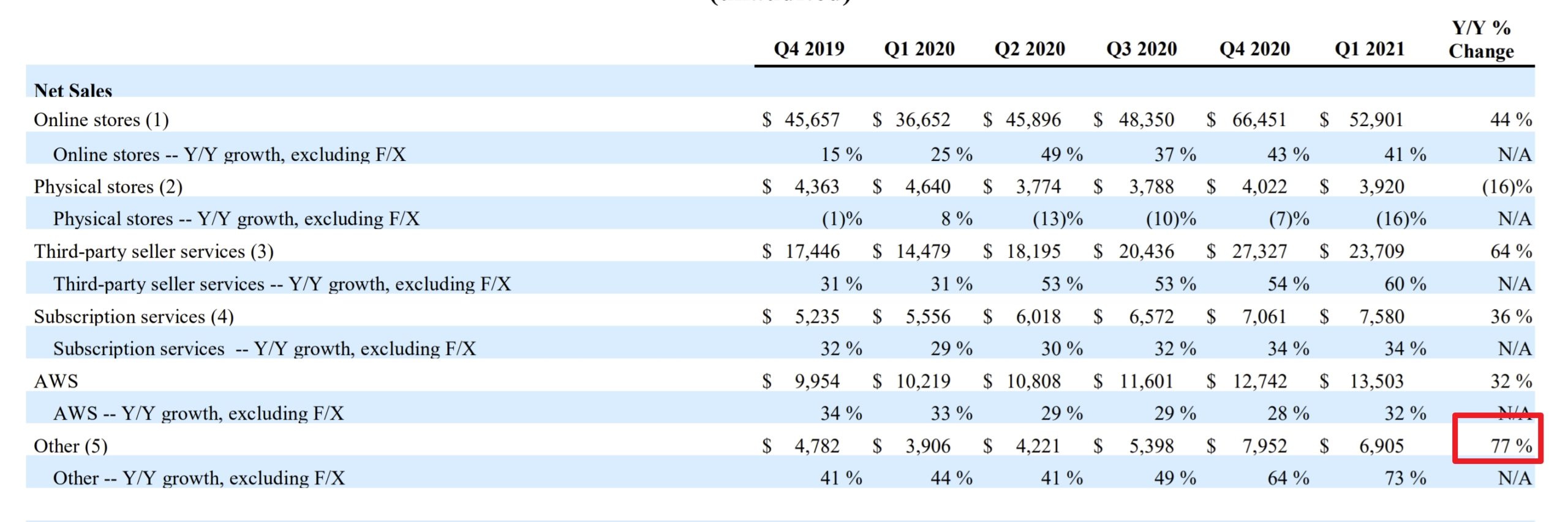The width and height of the screenshot is (1568, 522).
Task: Click the Q1 2020 column header
Action: (x=919, y=48)
